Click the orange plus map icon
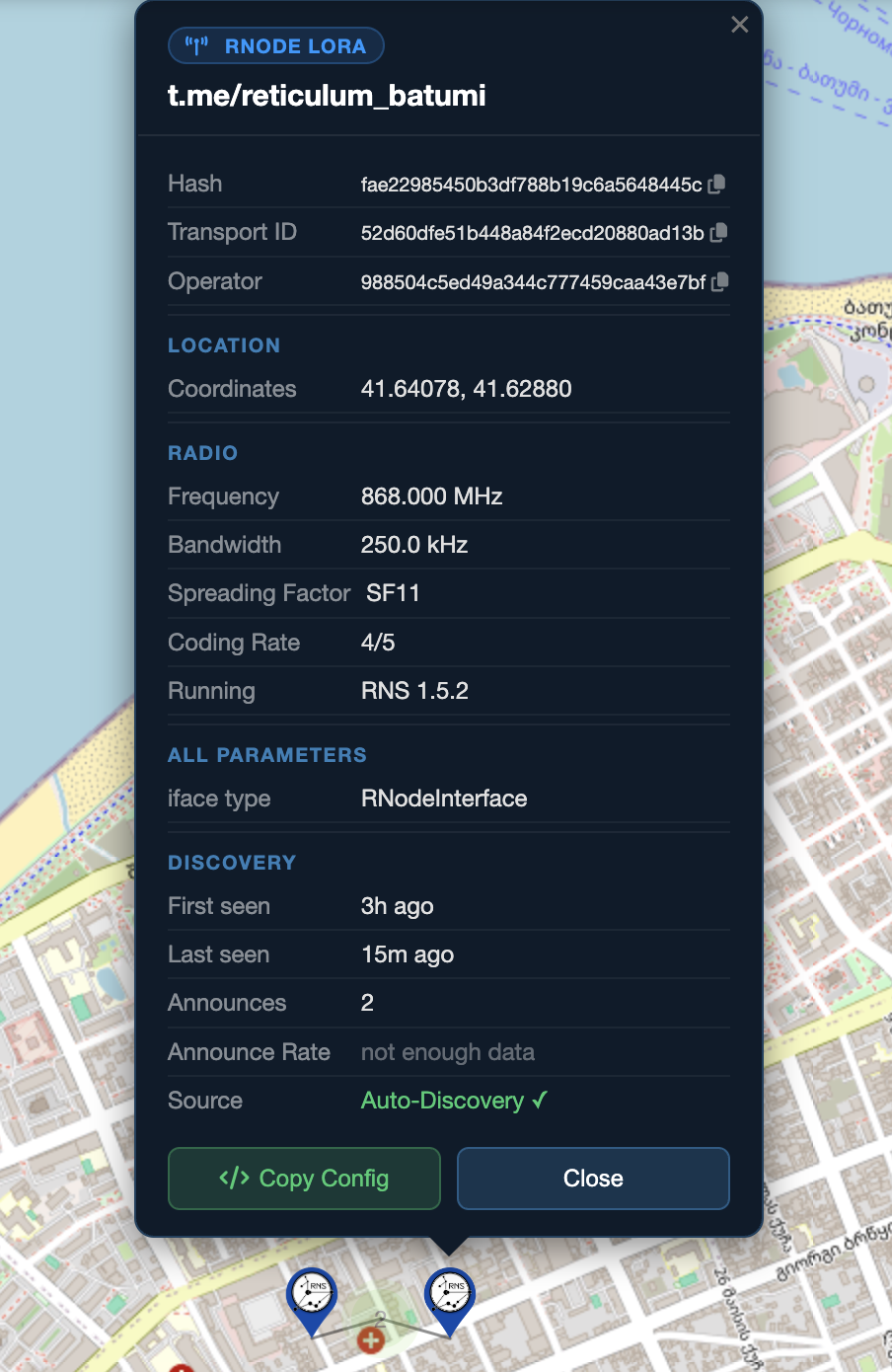This screenshot has width=892, height=1372. pos(371,1339)
